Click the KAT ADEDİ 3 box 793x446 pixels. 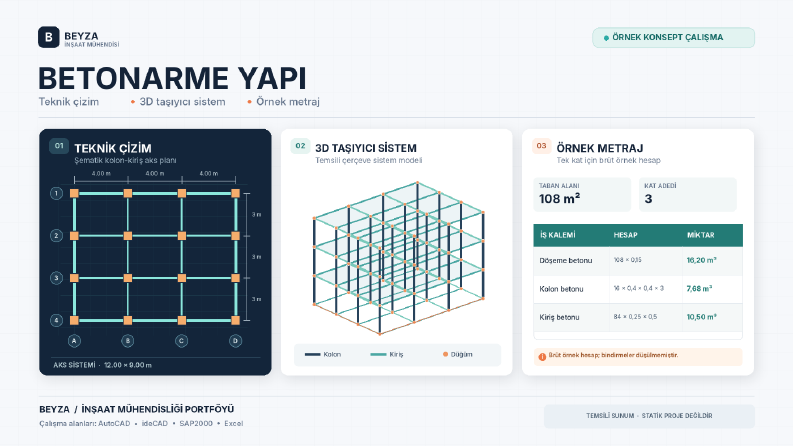[688, 194]
